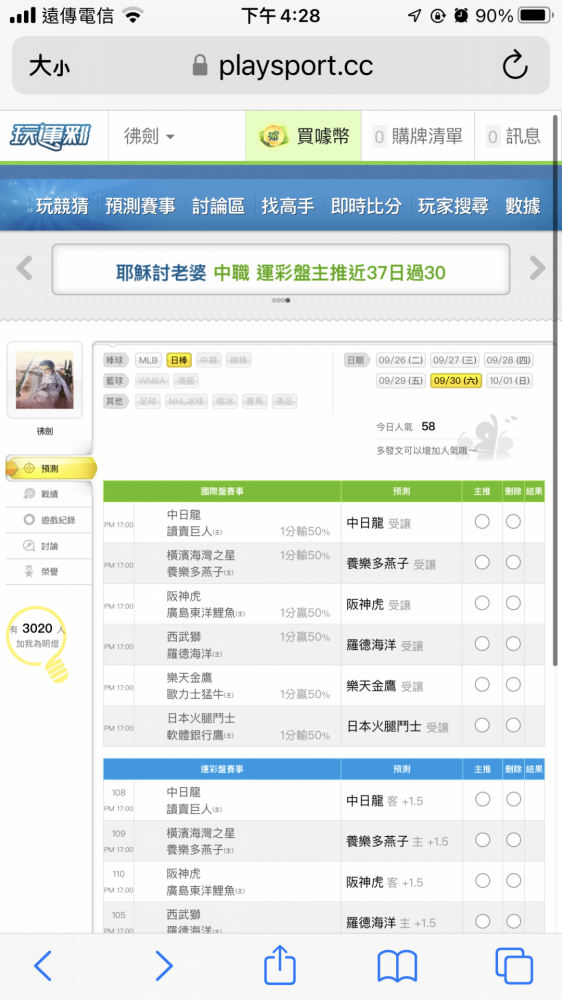Image resolution: width=562 pixels, height=1000 pixels.
Task: Go back with Safari back arrow
Action: (x=42, y=966)
